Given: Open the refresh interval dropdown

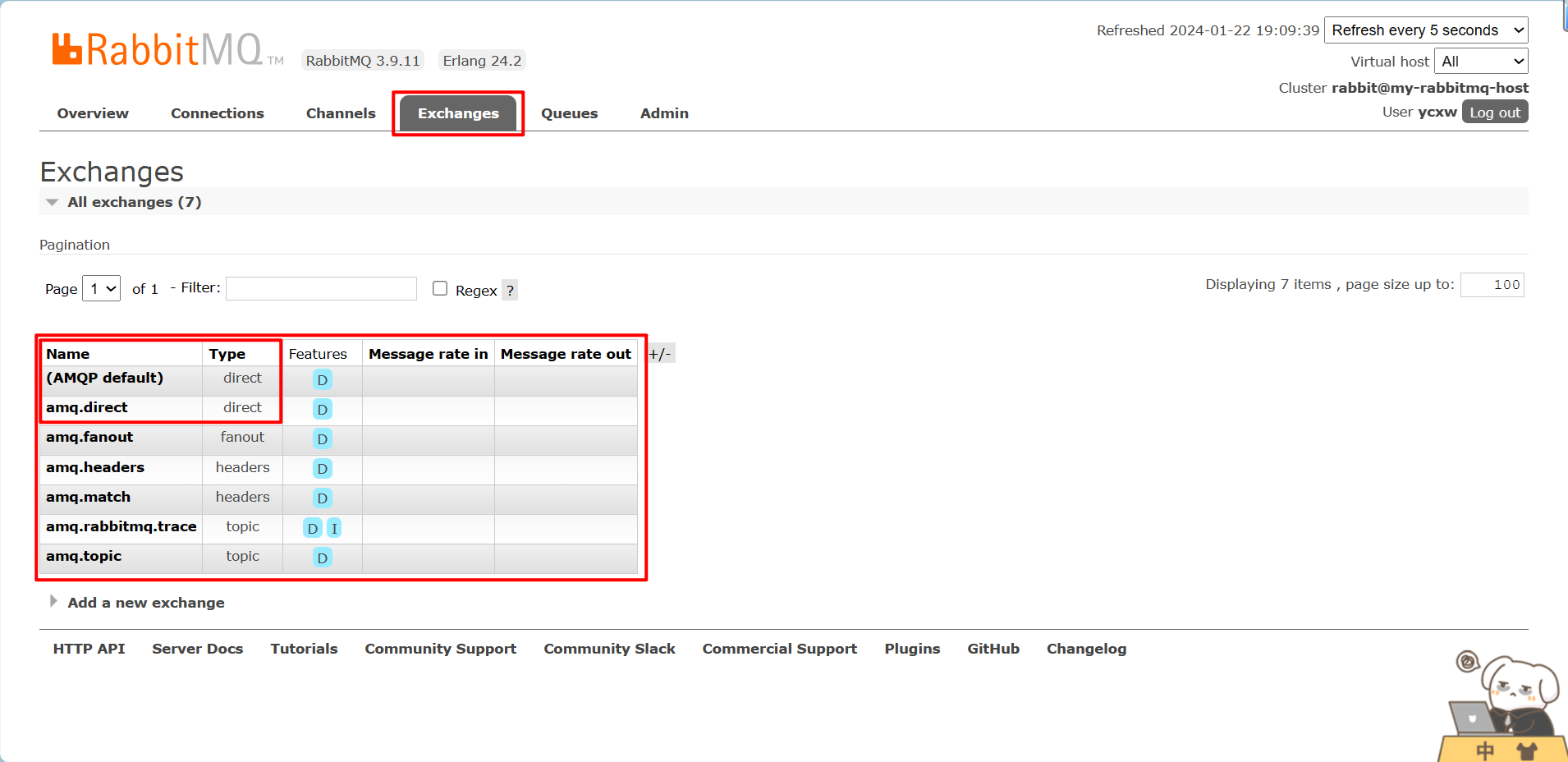Looking at the screenshot, I should (x=1425, y=30).
